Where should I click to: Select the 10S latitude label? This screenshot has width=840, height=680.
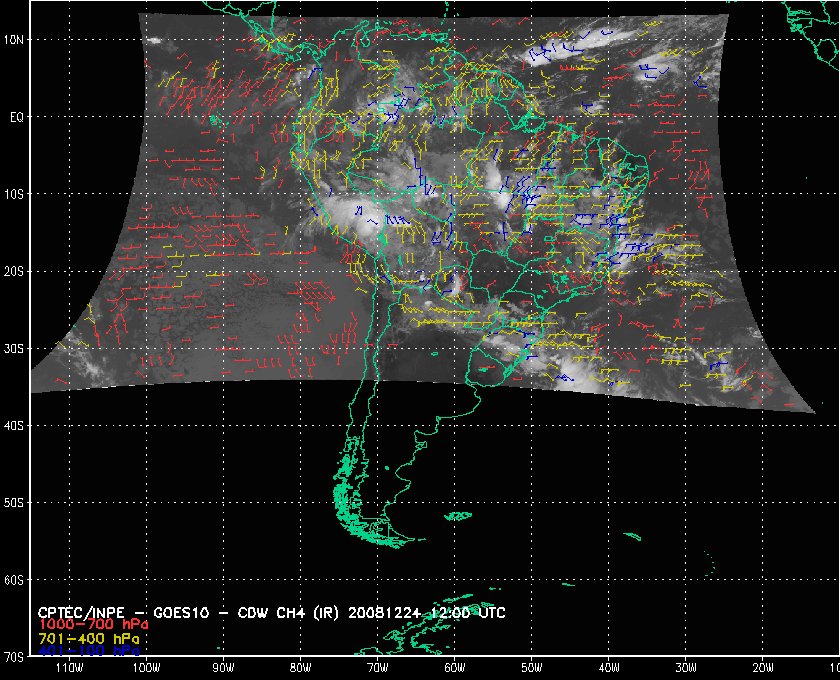pos(15,194)
